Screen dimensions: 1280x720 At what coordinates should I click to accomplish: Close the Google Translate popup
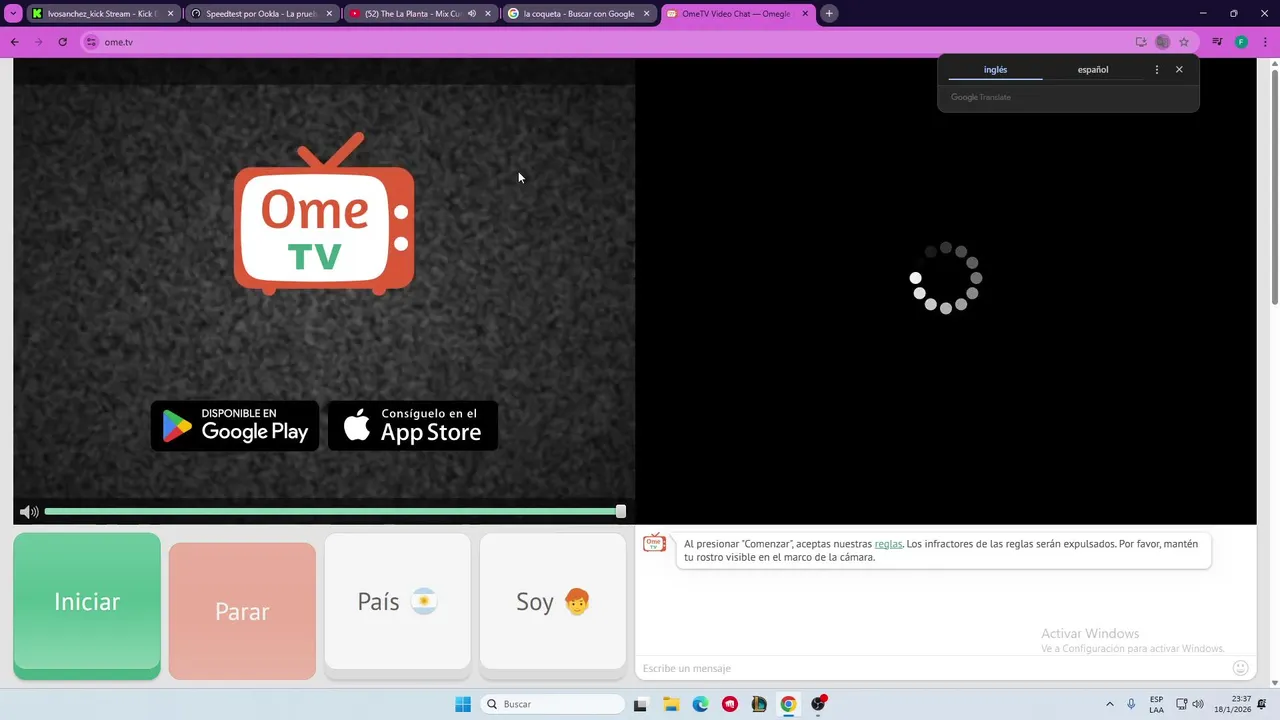[1179, 70]
